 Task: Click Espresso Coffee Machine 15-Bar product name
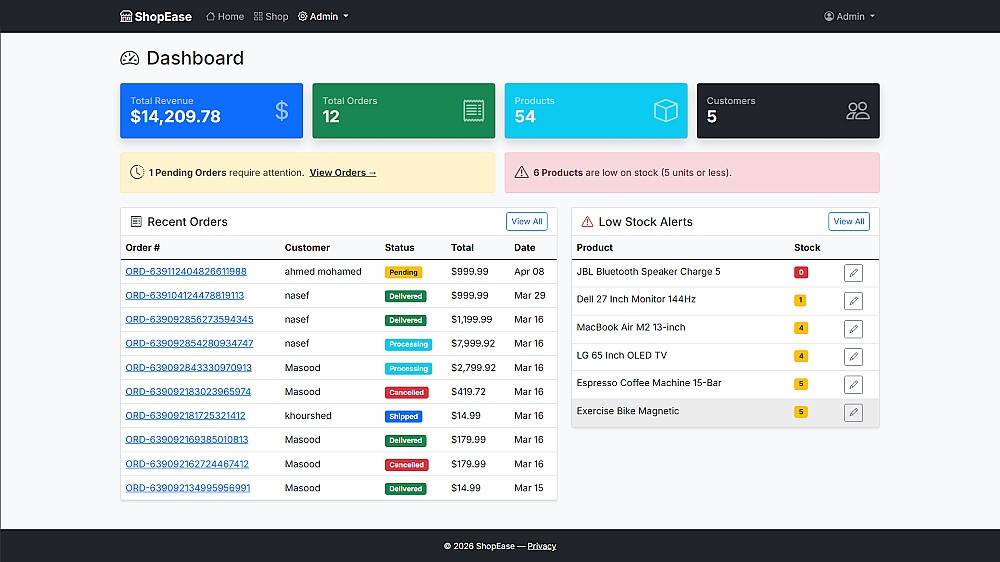tap(649, 383)
